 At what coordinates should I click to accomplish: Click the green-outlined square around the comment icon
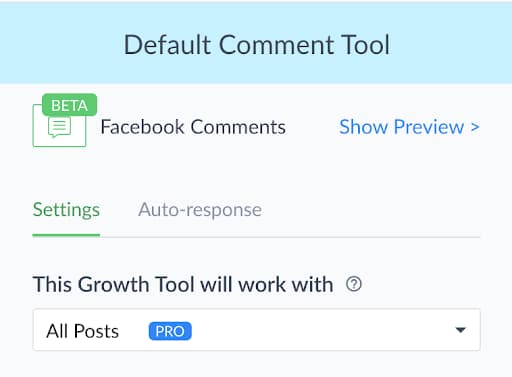click(x=59, y=126)
